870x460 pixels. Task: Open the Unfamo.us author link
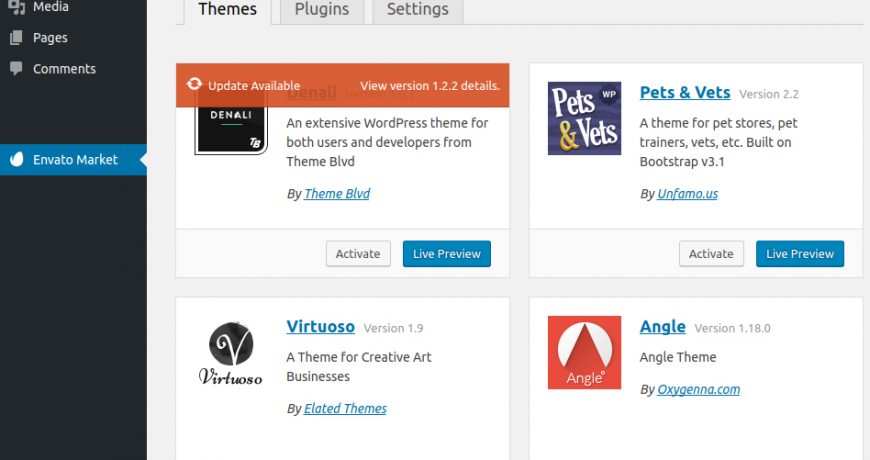(x=687, y=194)
